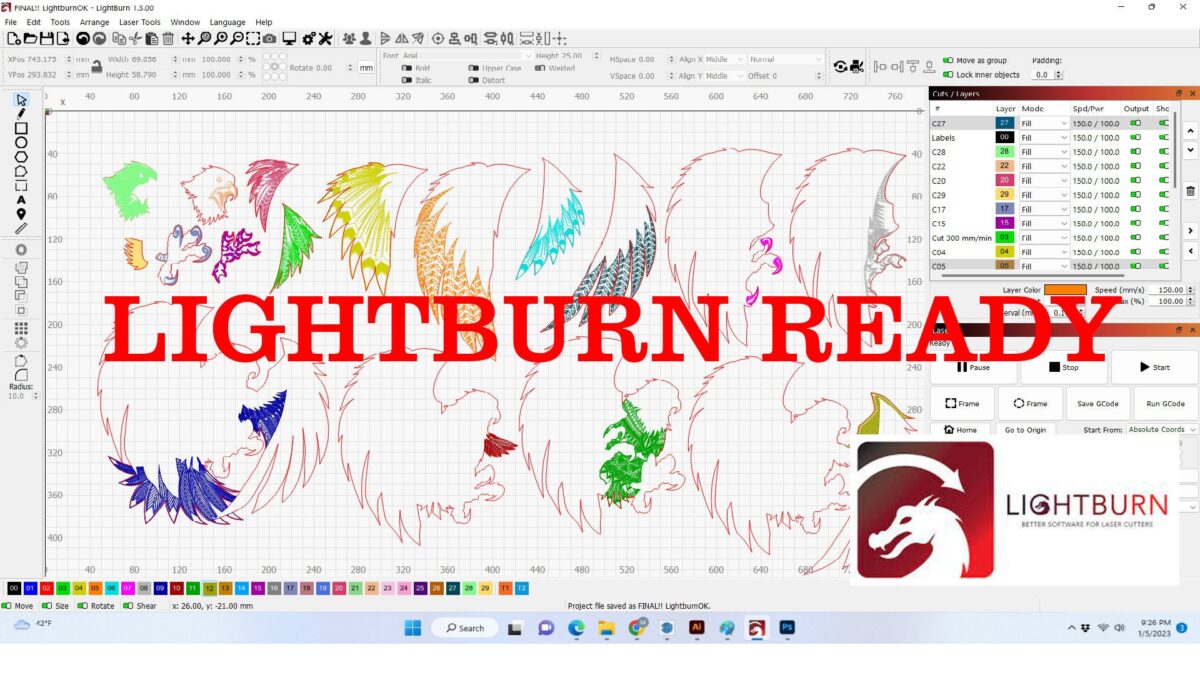
Task: Open Preview with the monitor icon
Action: pos(289,39)
